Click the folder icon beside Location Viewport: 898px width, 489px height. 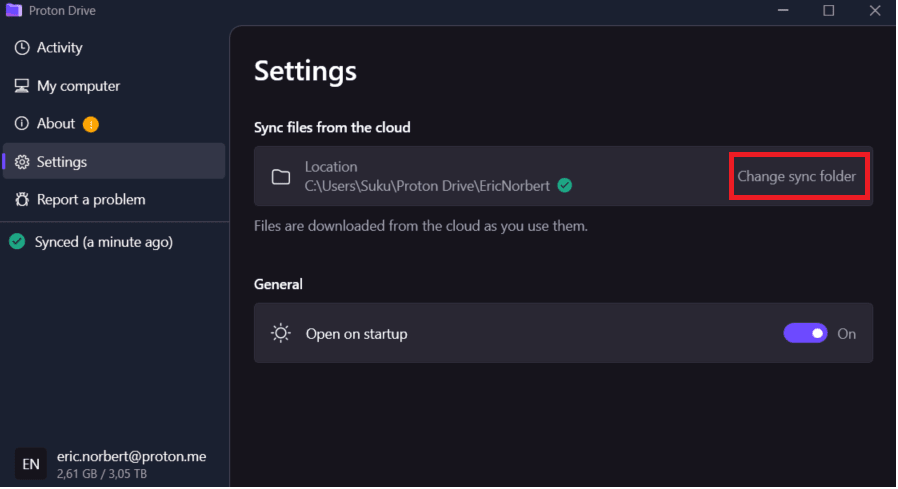(x=281, y=177)
